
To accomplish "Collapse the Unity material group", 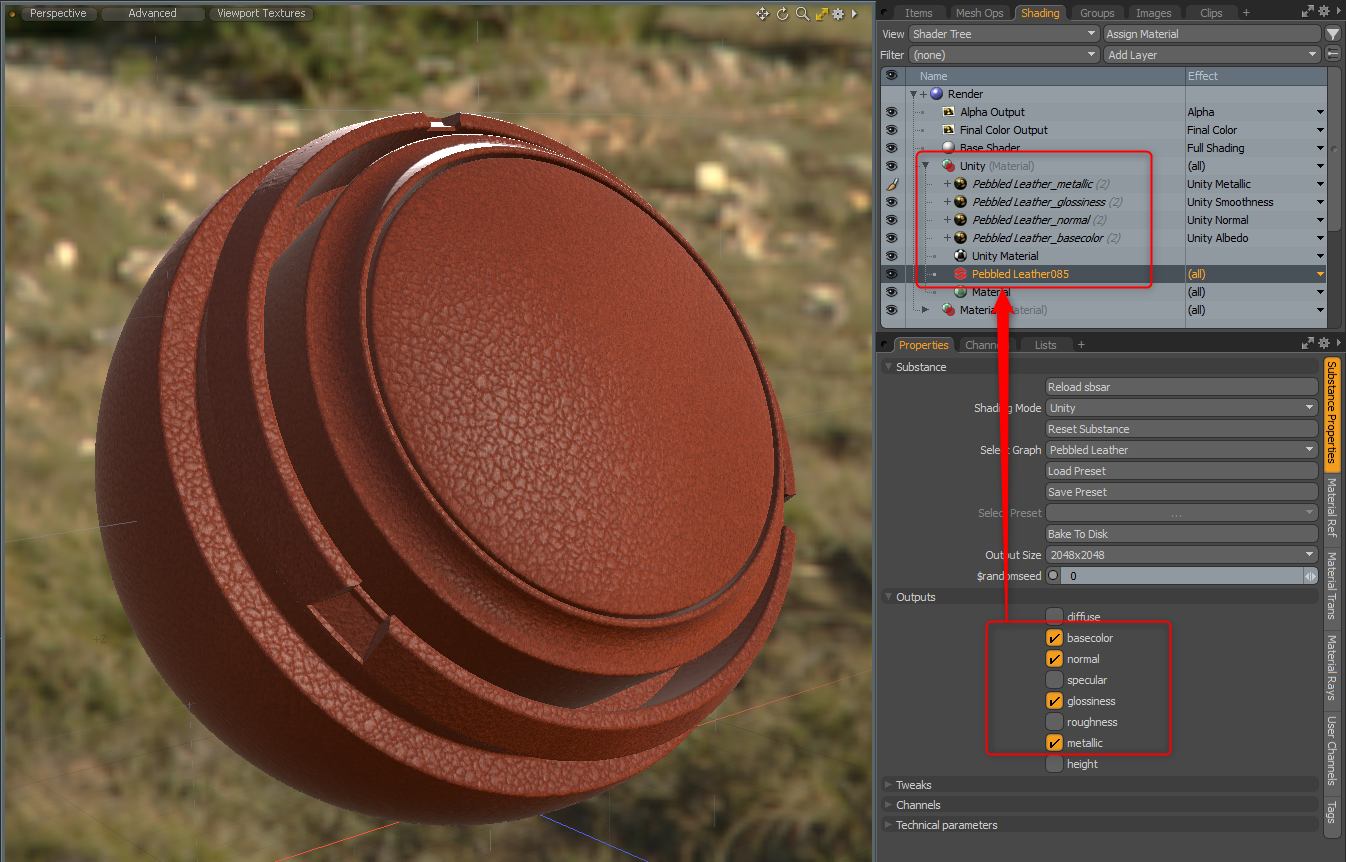I will click(x=924, y=165).
